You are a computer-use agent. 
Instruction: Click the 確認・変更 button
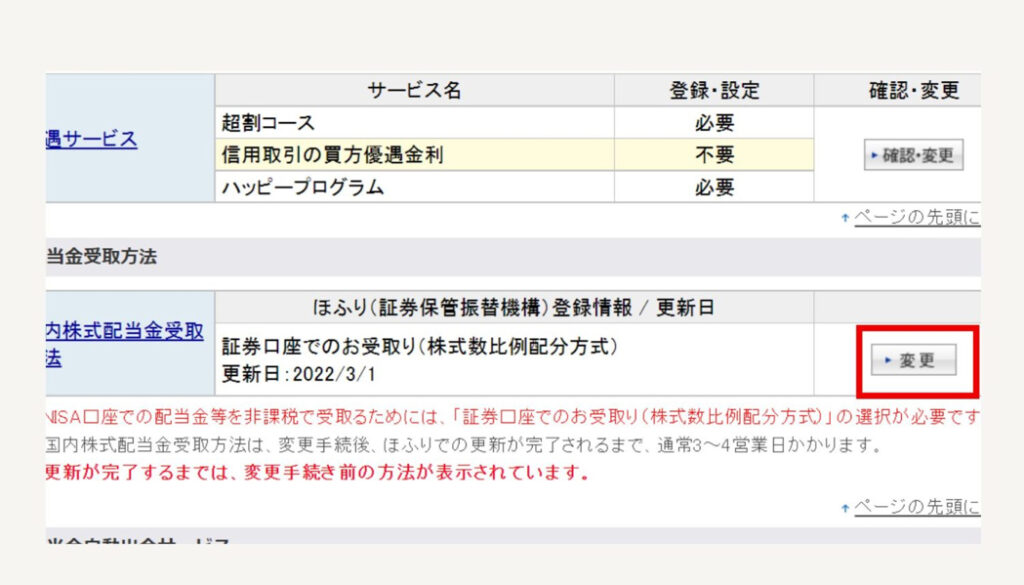pos(913,155)
